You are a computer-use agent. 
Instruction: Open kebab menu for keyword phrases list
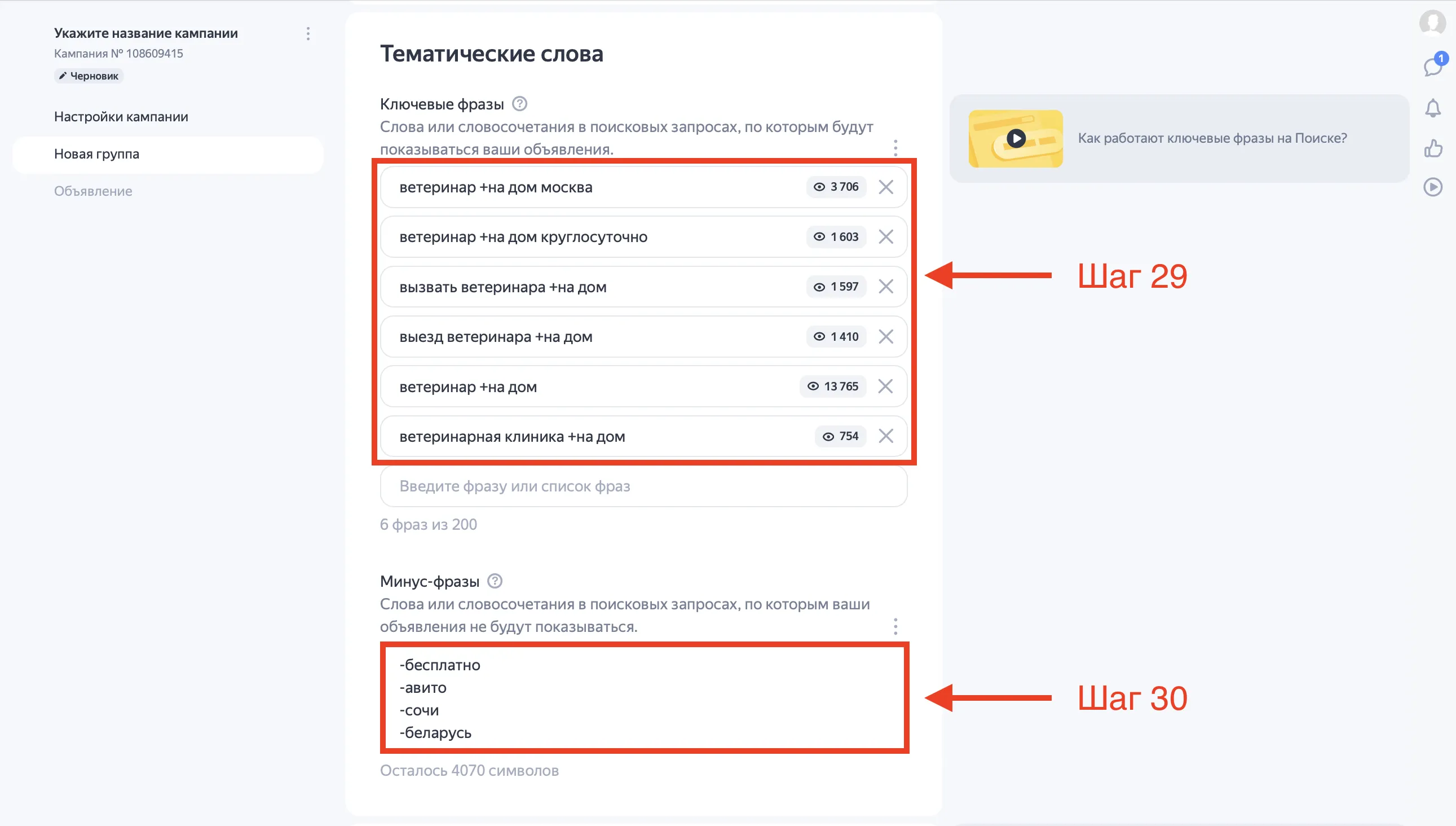pos(896,148)
